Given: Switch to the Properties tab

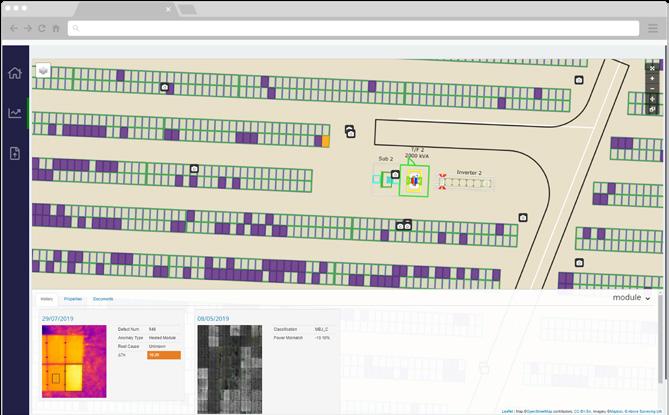Looking at the screenshot, I should (73, 299).
